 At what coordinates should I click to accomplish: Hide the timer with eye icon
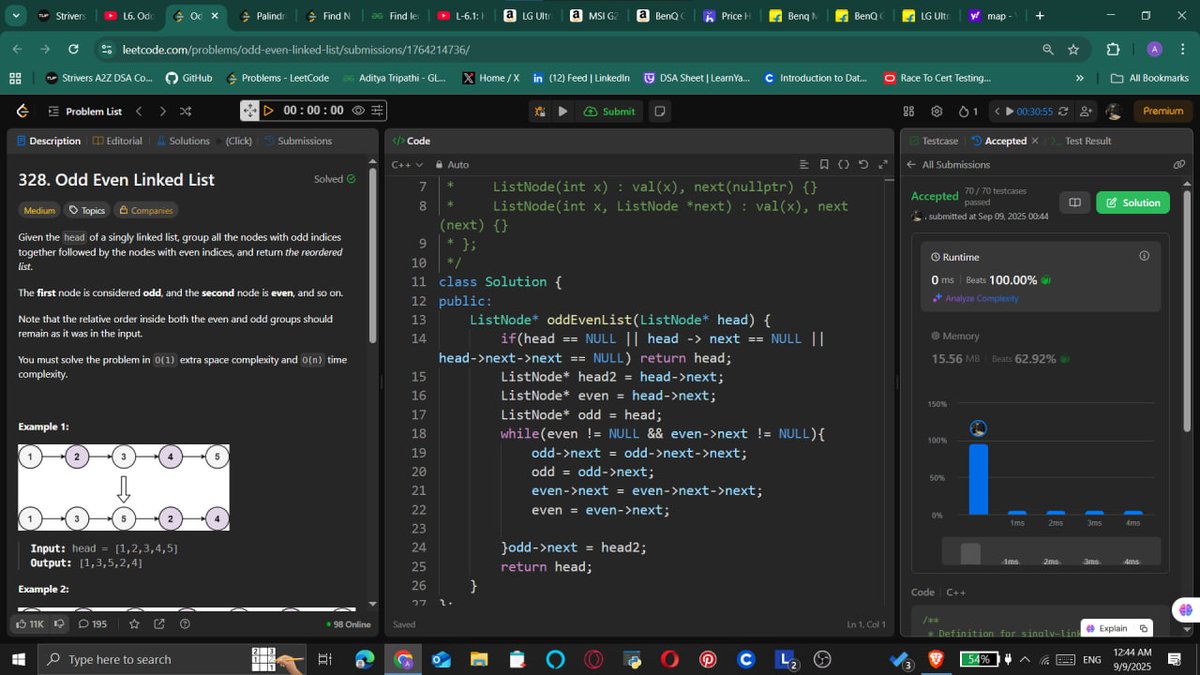point(358,111)
